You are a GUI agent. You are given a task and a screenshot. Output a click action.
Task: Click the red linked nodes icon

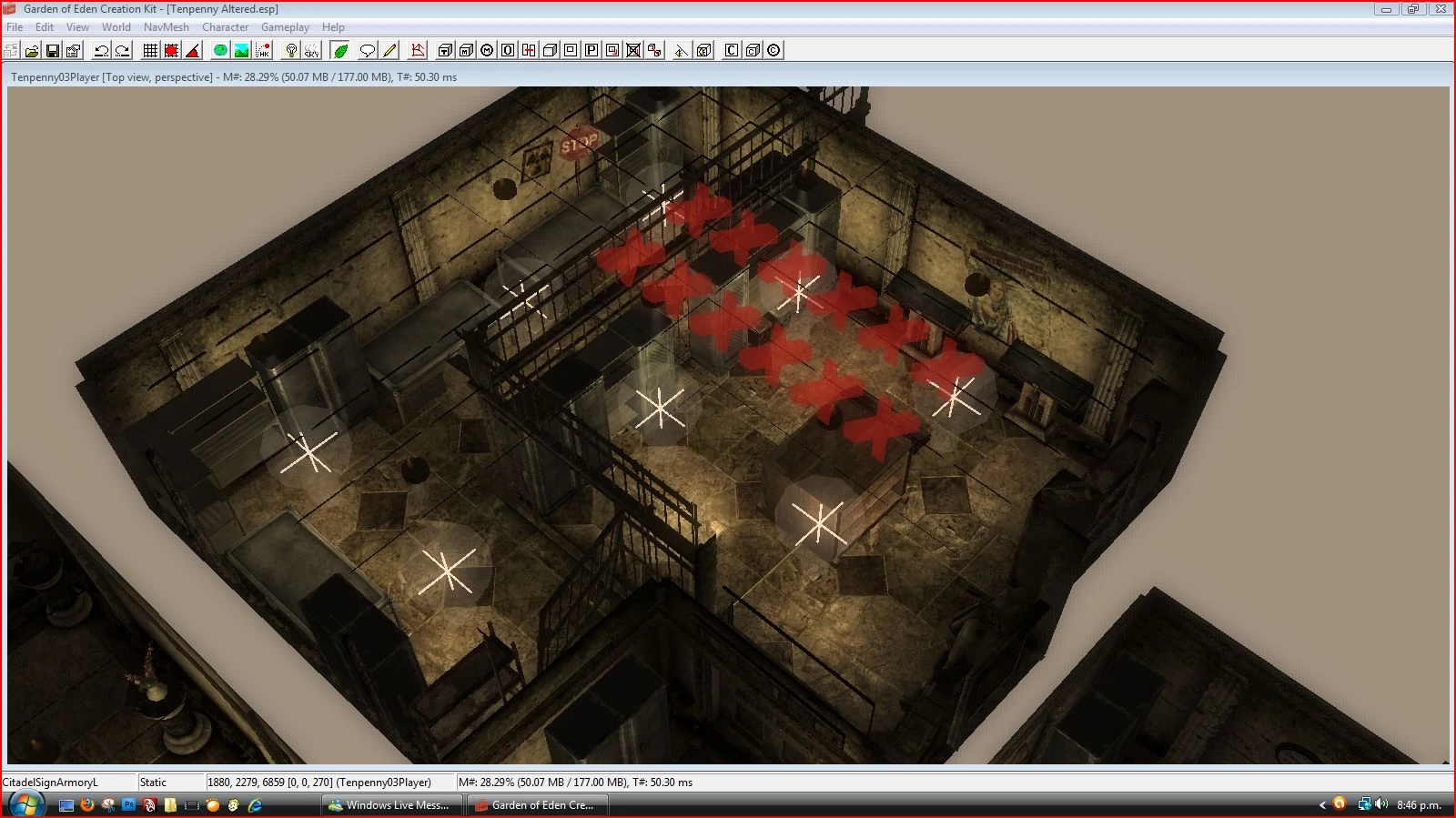(654, 50)
